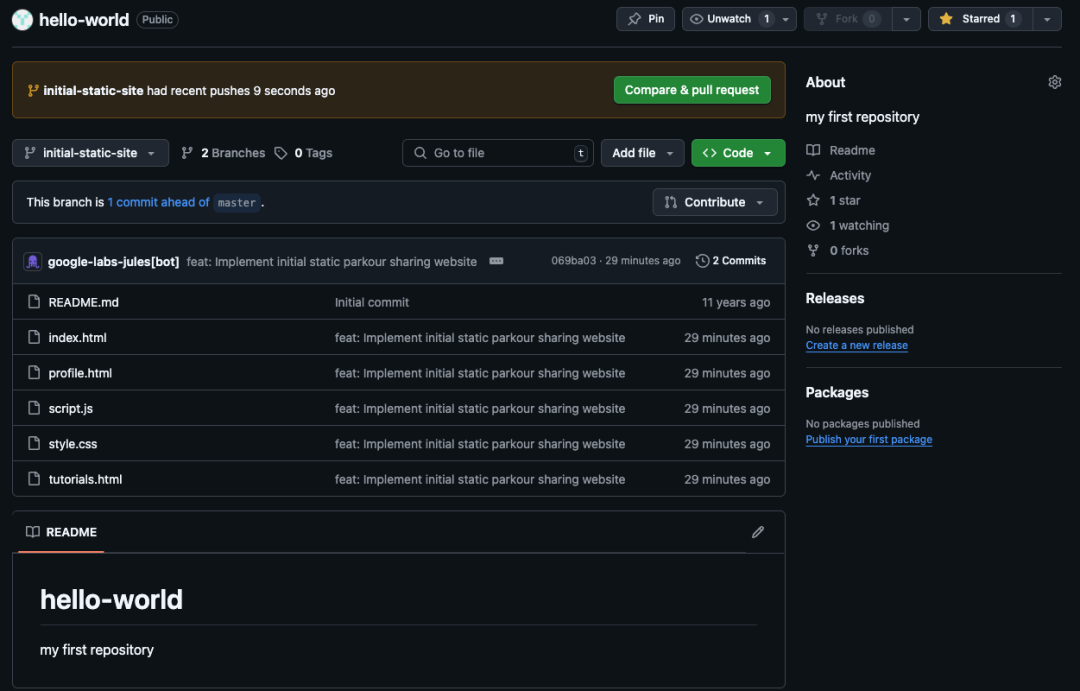Screen dimensions: 1080x691
Task: Open the 0 Tags page
Action: (x=304, y=153)
